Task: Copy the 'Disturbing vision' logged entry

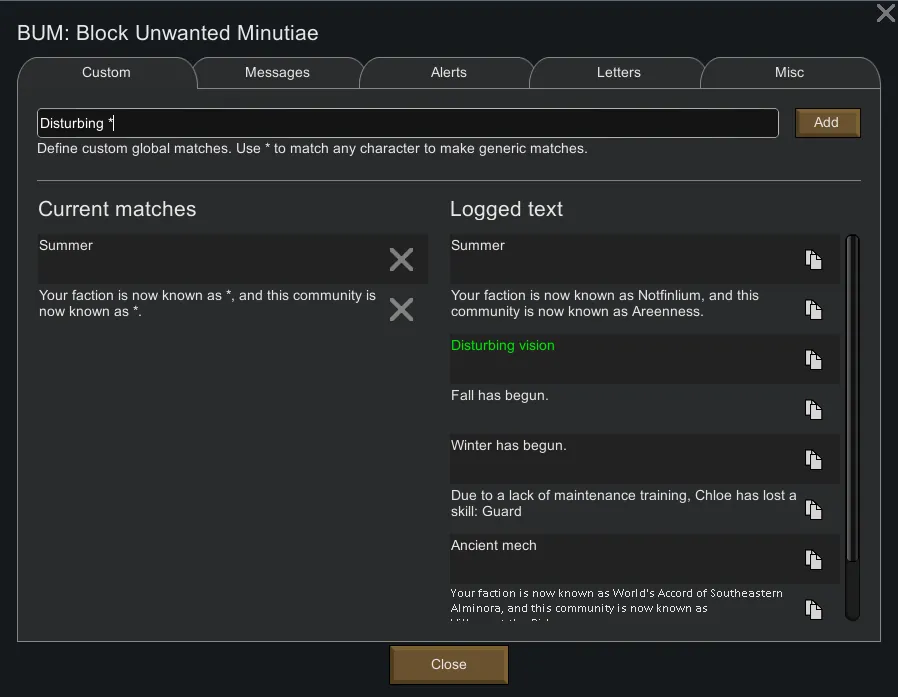Action: click(814, 360)
